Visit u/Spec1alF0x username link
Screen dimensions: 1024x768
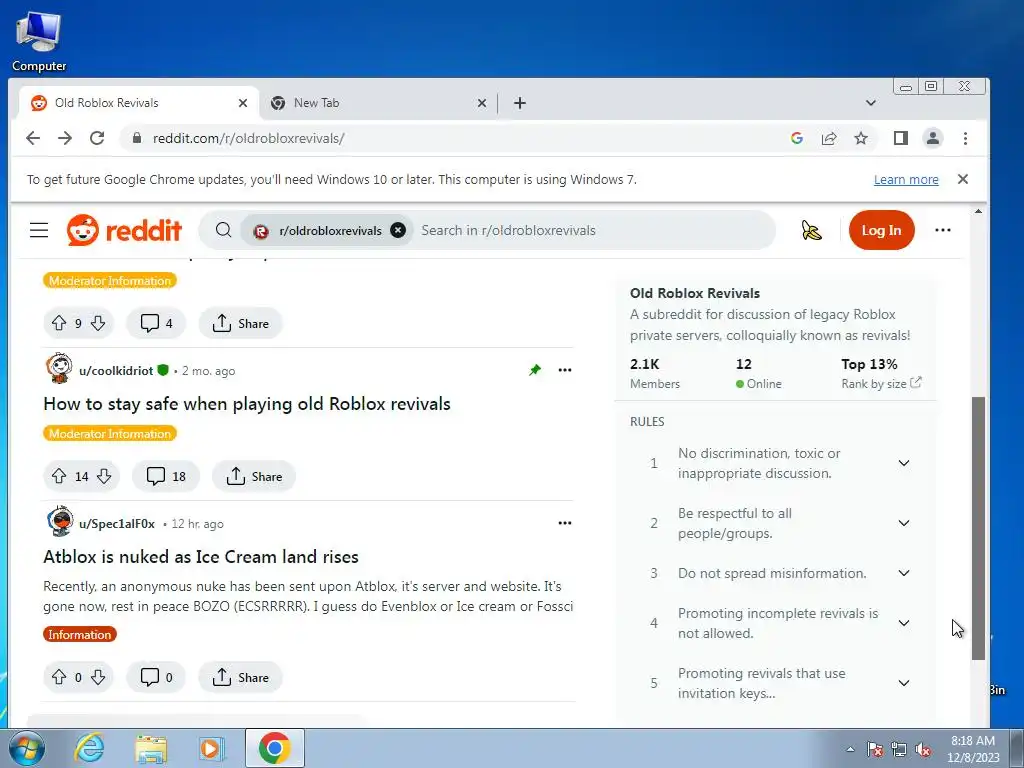(x=117, y=524)
